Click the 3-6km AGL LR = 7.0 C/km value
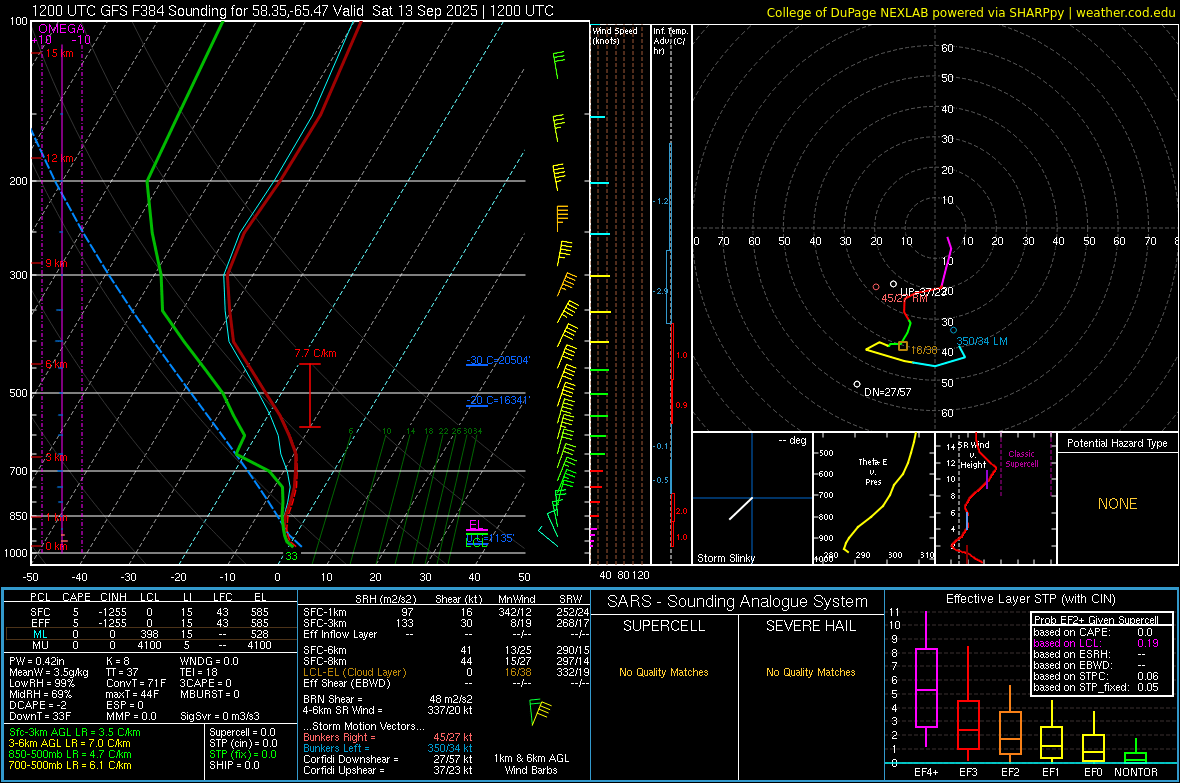Viewport: 1180px width, 783px height. 69,743
